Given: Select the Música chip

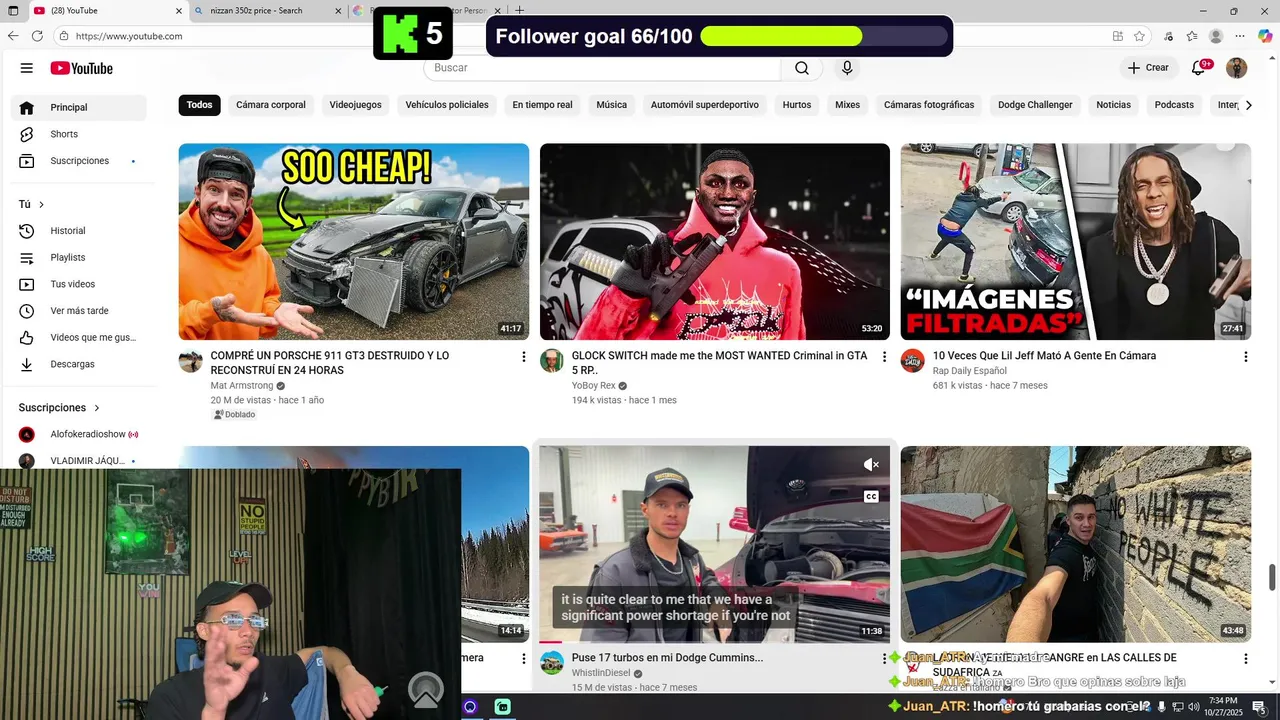Looking at the screenshot, I should coord(612,105).
